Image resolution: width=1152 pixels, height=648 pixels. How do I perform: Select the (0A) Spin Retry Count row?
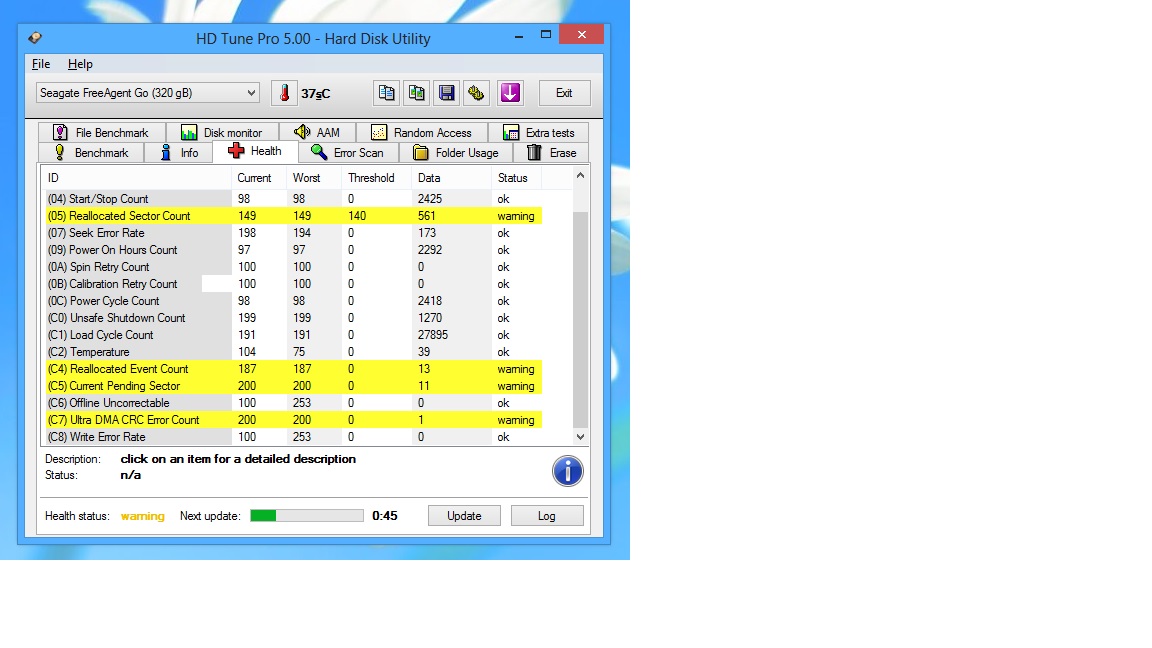(x=294, y=267)
